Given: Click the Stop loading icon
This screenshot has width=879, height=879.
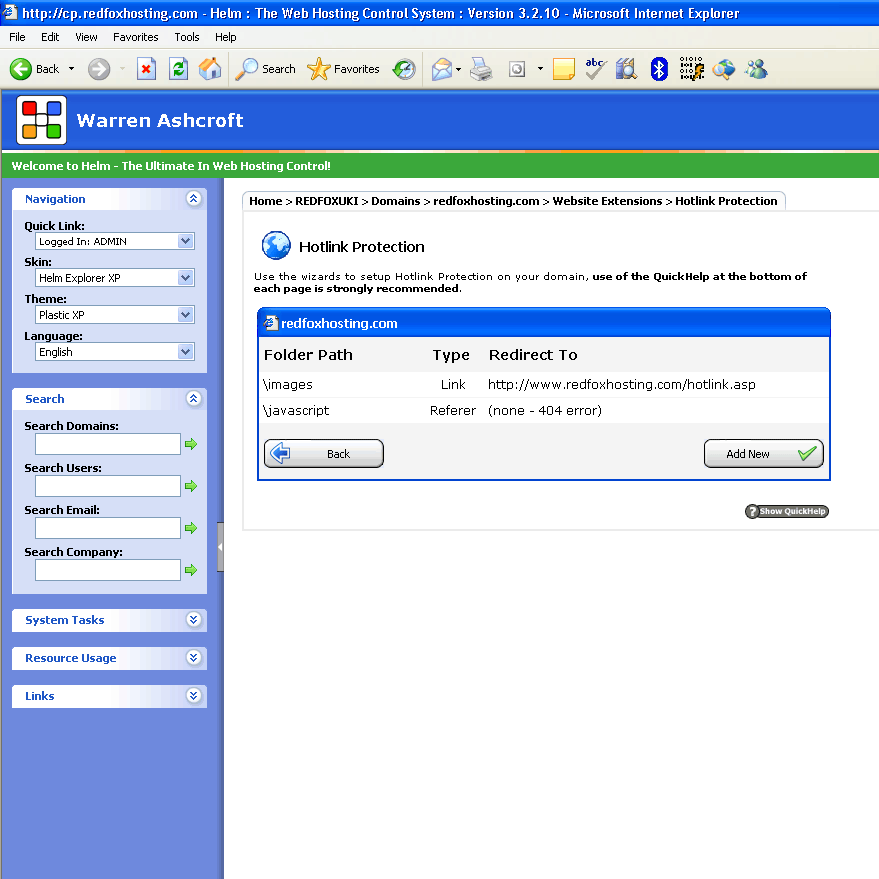Looking at the screenshot, I should 146,70.
